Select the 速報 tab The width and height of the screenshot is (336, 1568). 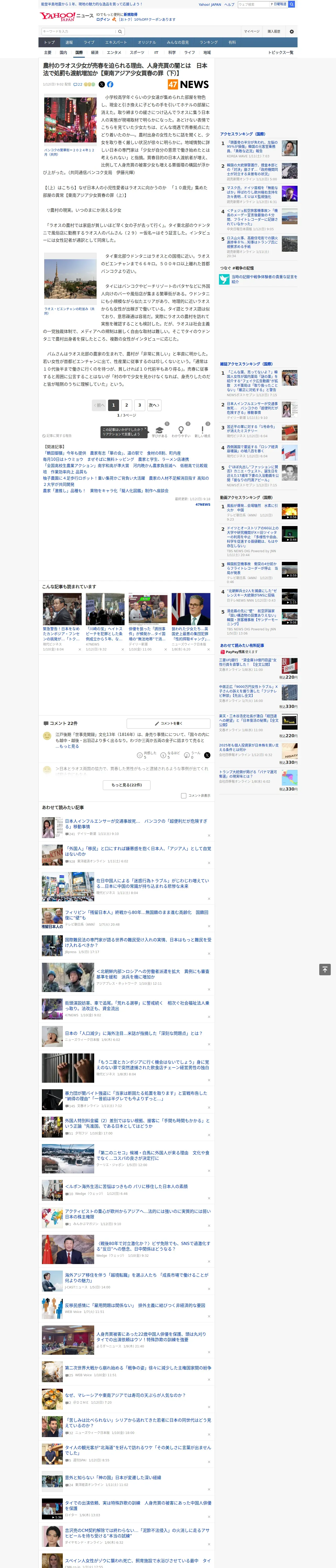pos(69,43)
